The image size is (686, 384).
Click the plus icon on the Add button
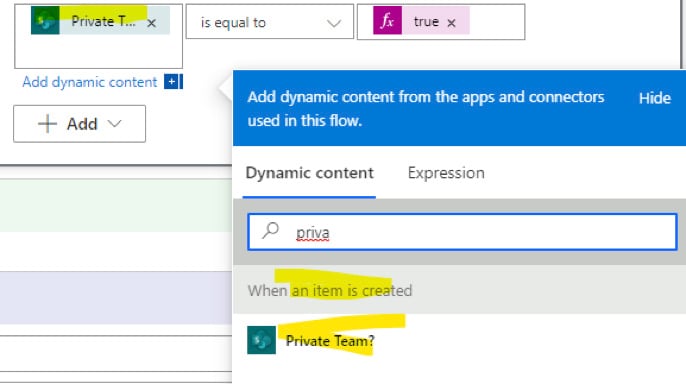coord(47,124)
